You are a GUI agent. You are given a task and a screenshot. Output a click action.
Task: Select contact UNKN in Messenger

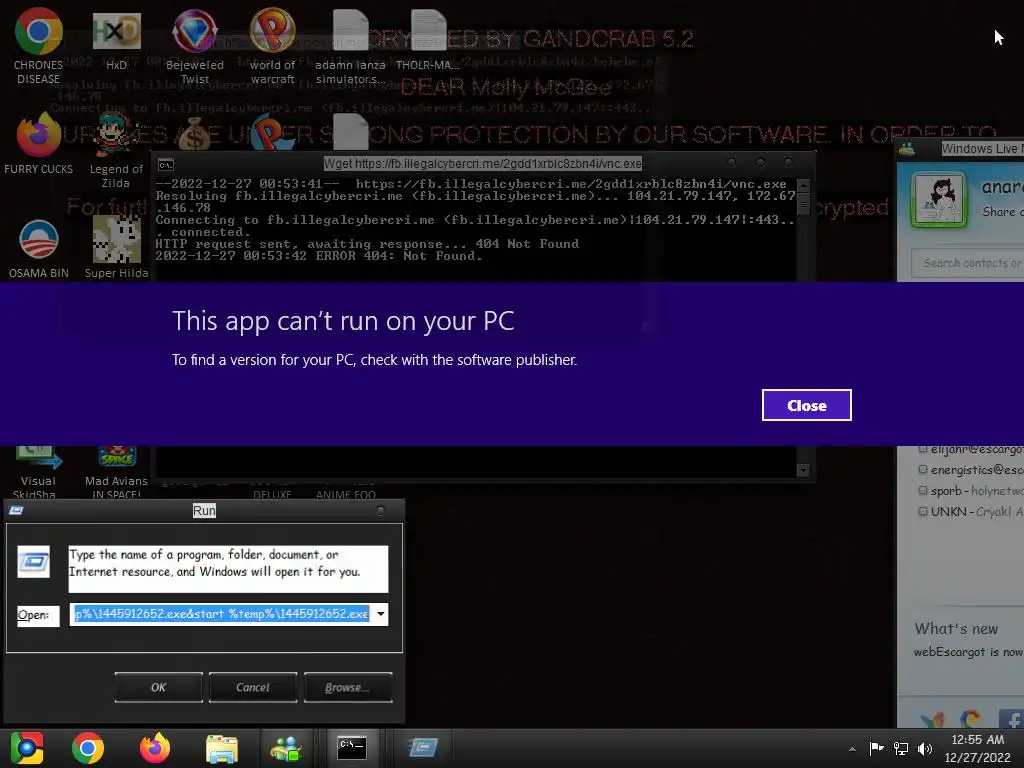tap(971, 511)
